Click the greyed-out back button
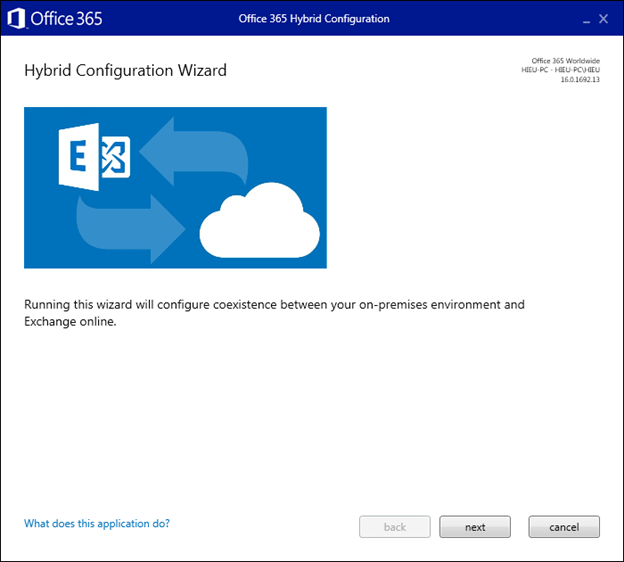This screenshot has width=624, height=562. [395, 527]
